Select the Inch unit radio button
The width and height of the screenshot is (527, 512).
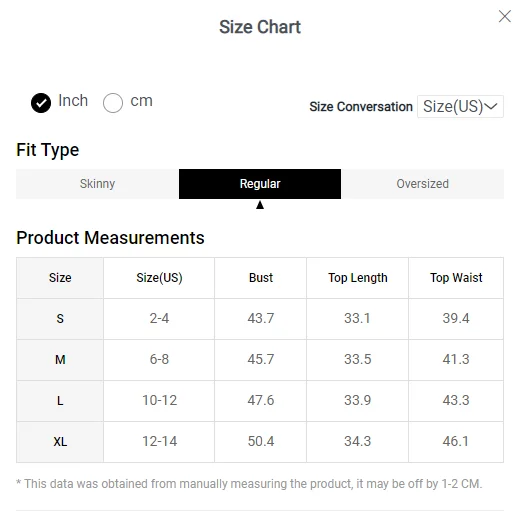tap(41, 103)
